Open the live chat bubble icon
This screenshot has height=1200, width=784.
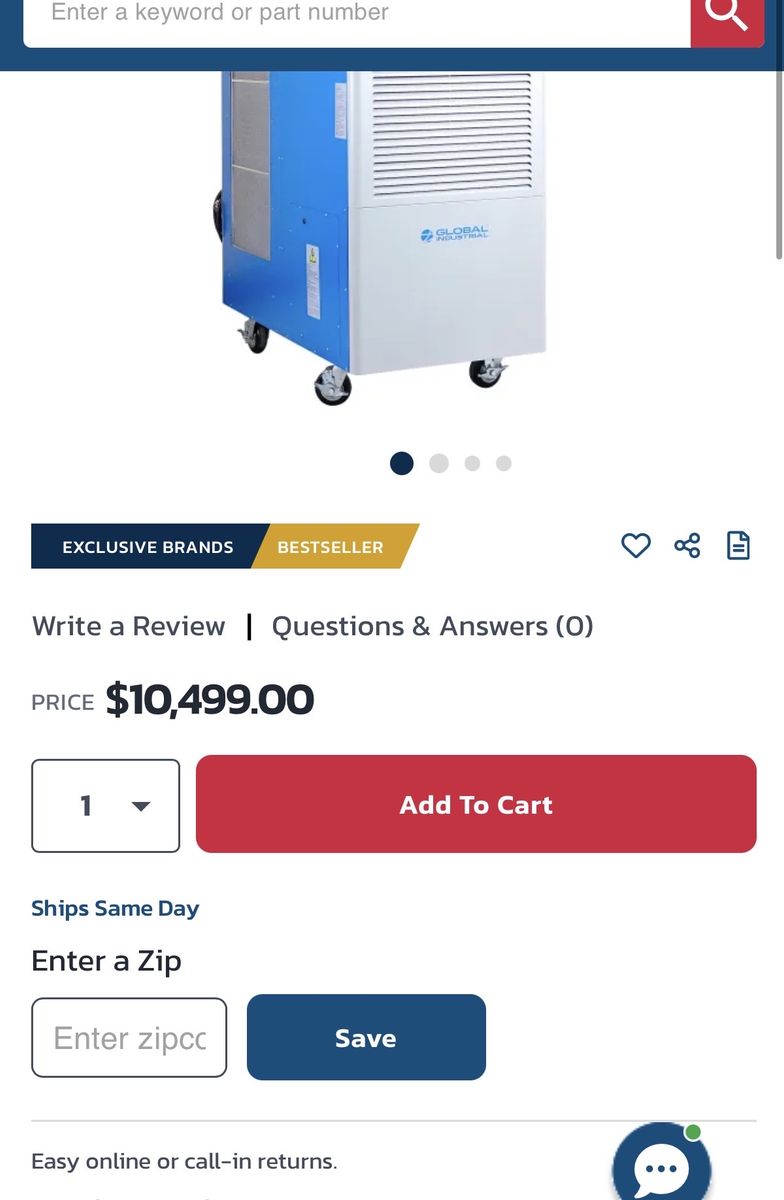pos(661,1166)
